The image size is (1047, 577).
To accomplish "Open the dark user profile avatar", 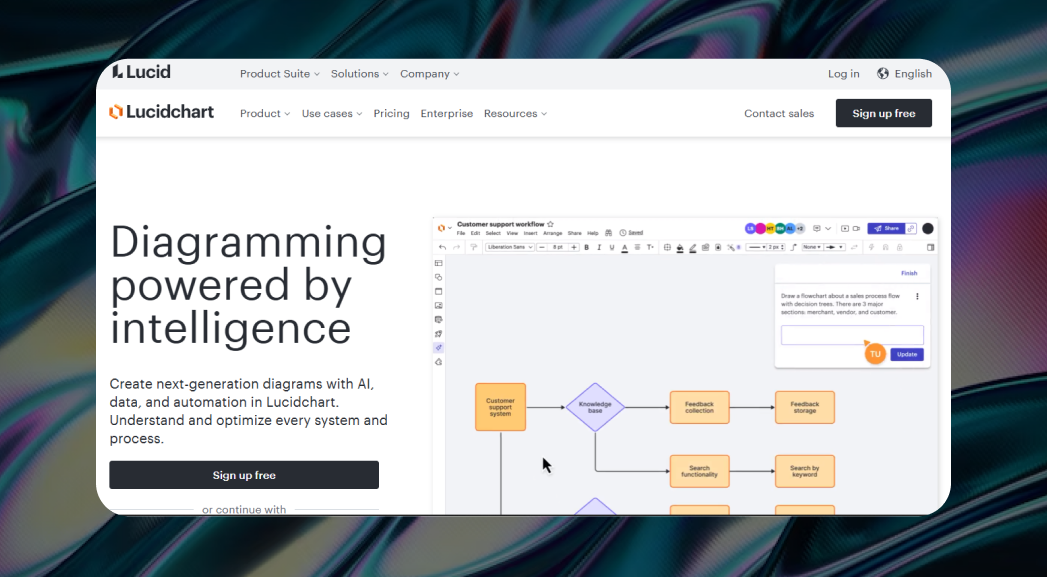I will (x=927, y=228).
